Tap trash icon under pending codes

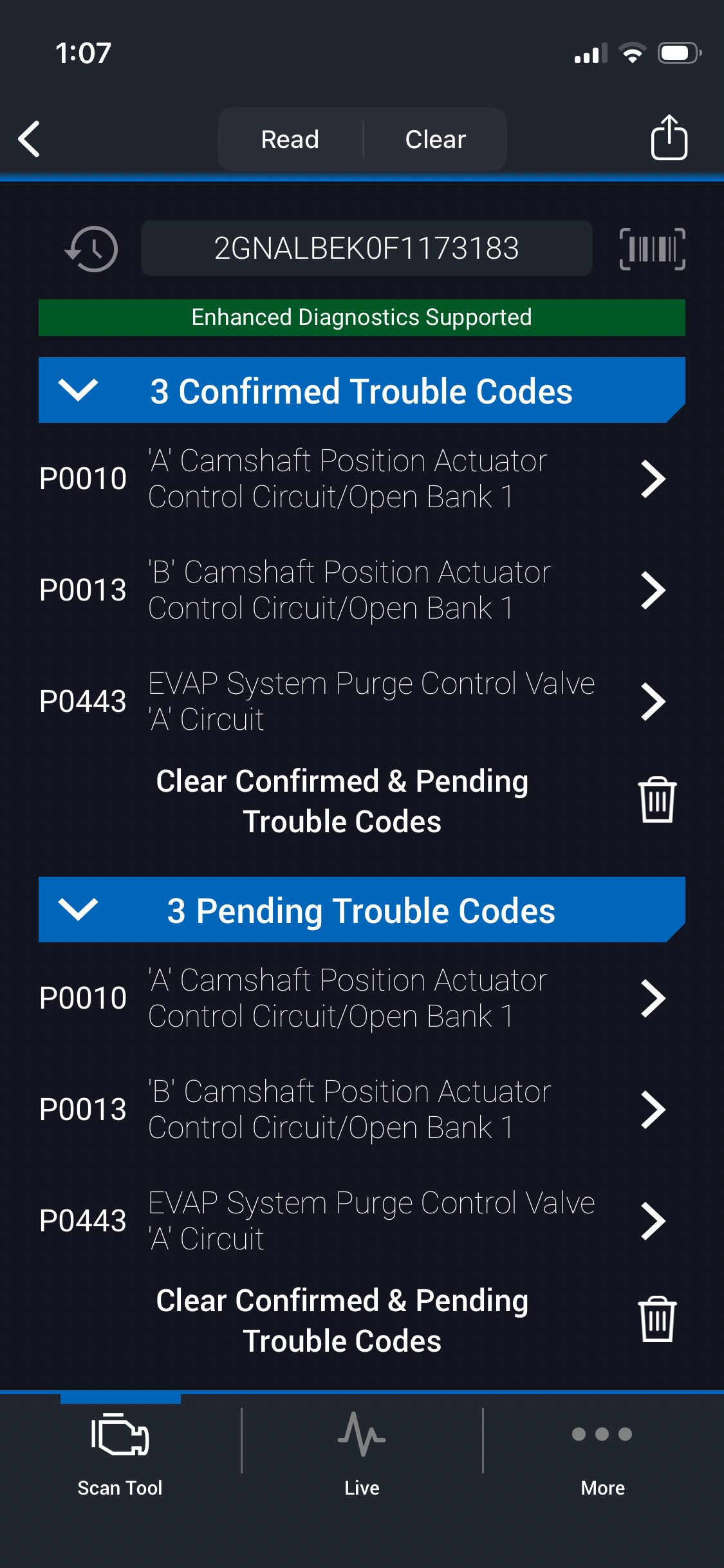pyautogui.click(x=657, y=1320)
